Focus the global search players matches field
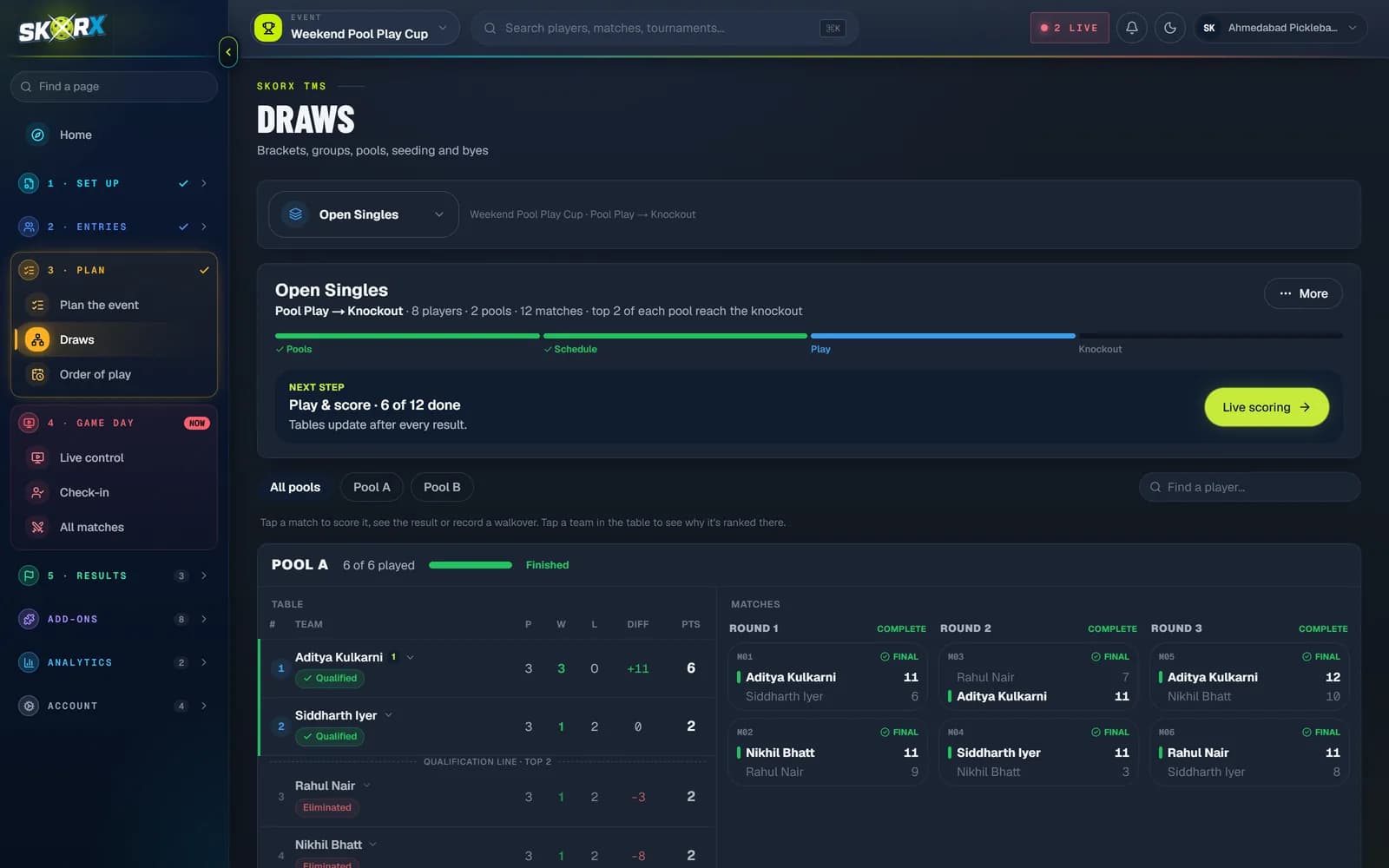 pos(665,28)
